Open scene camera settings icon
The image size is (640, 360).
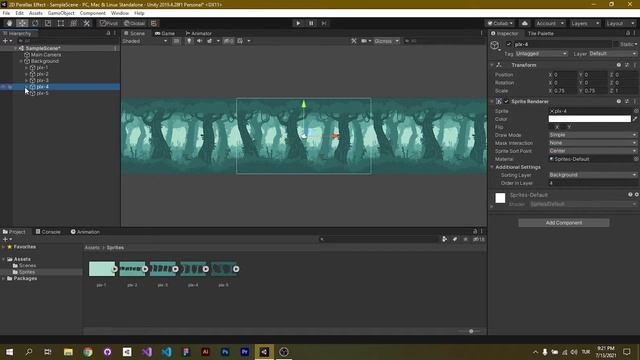point(364,41)
